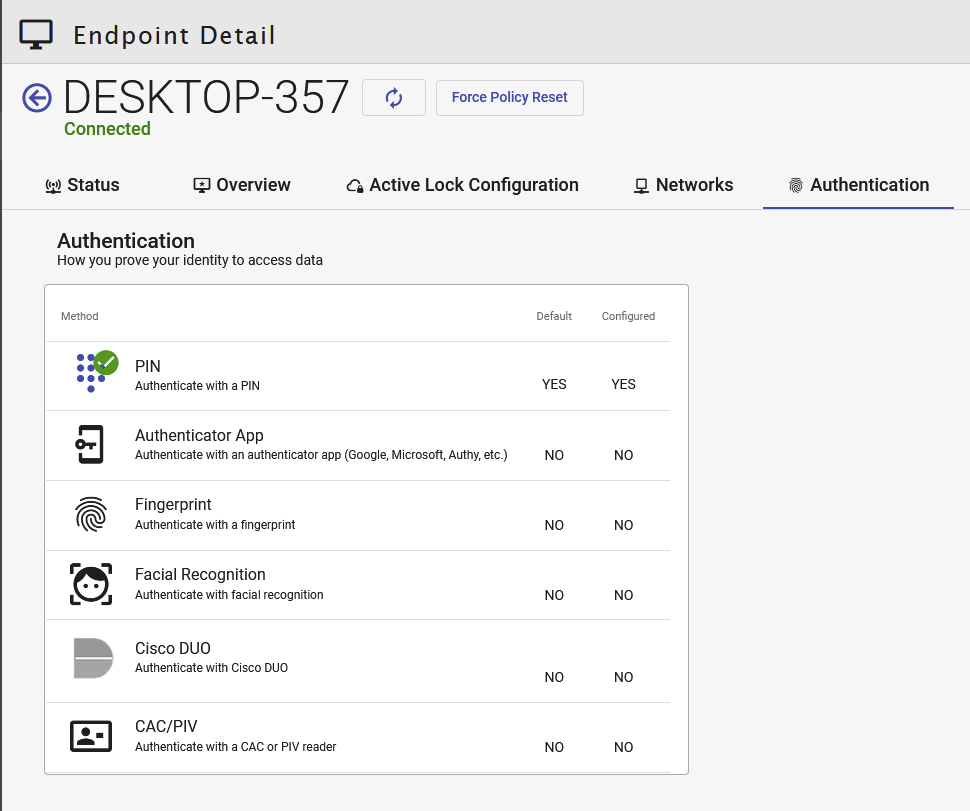The height and width of the screenshot is (811, 970).
Task: Click the Fingerprint method icon
Action: [x=90, y=514]
